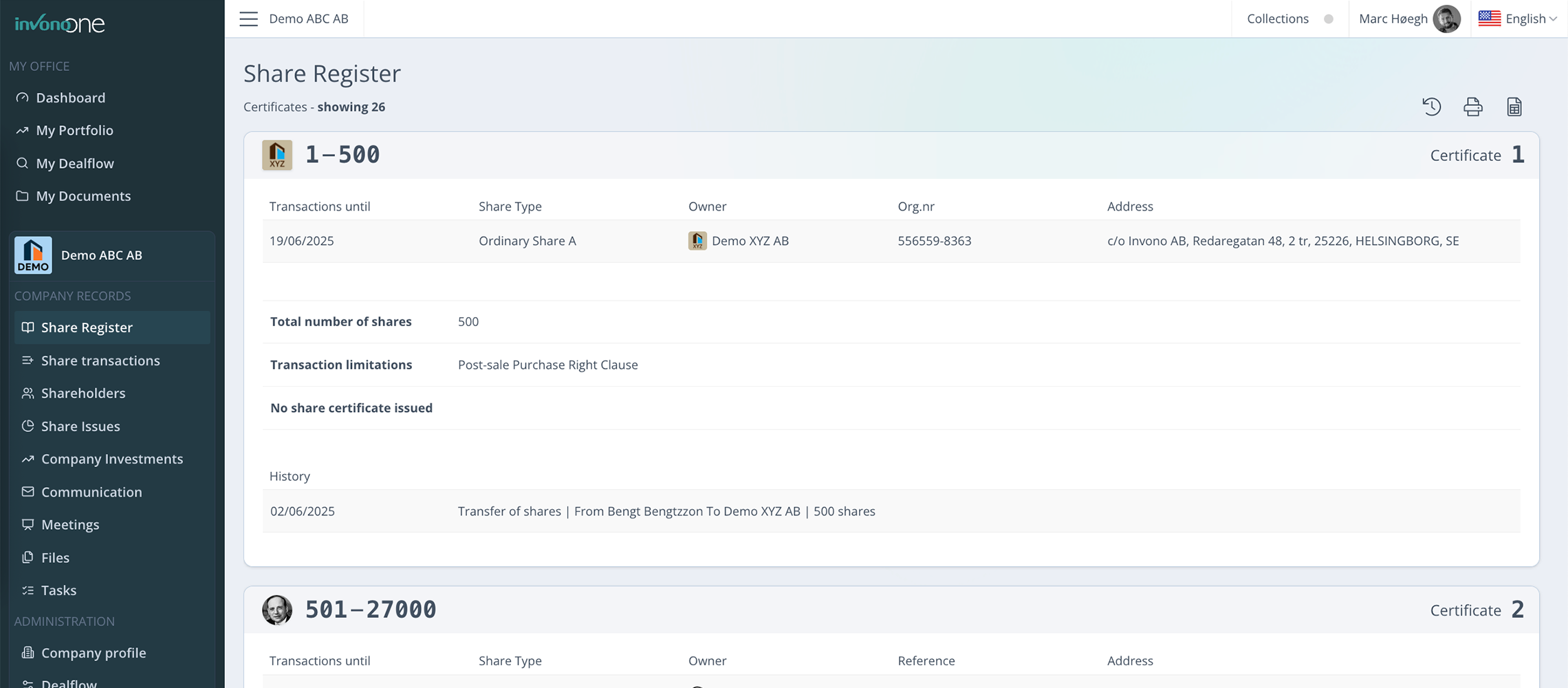Image resolution: width=1568 pixels, height=688 pixels.
Task: Select the Shareholders sidebar icon
Action: pyautogui.click(x=28, y=393)
